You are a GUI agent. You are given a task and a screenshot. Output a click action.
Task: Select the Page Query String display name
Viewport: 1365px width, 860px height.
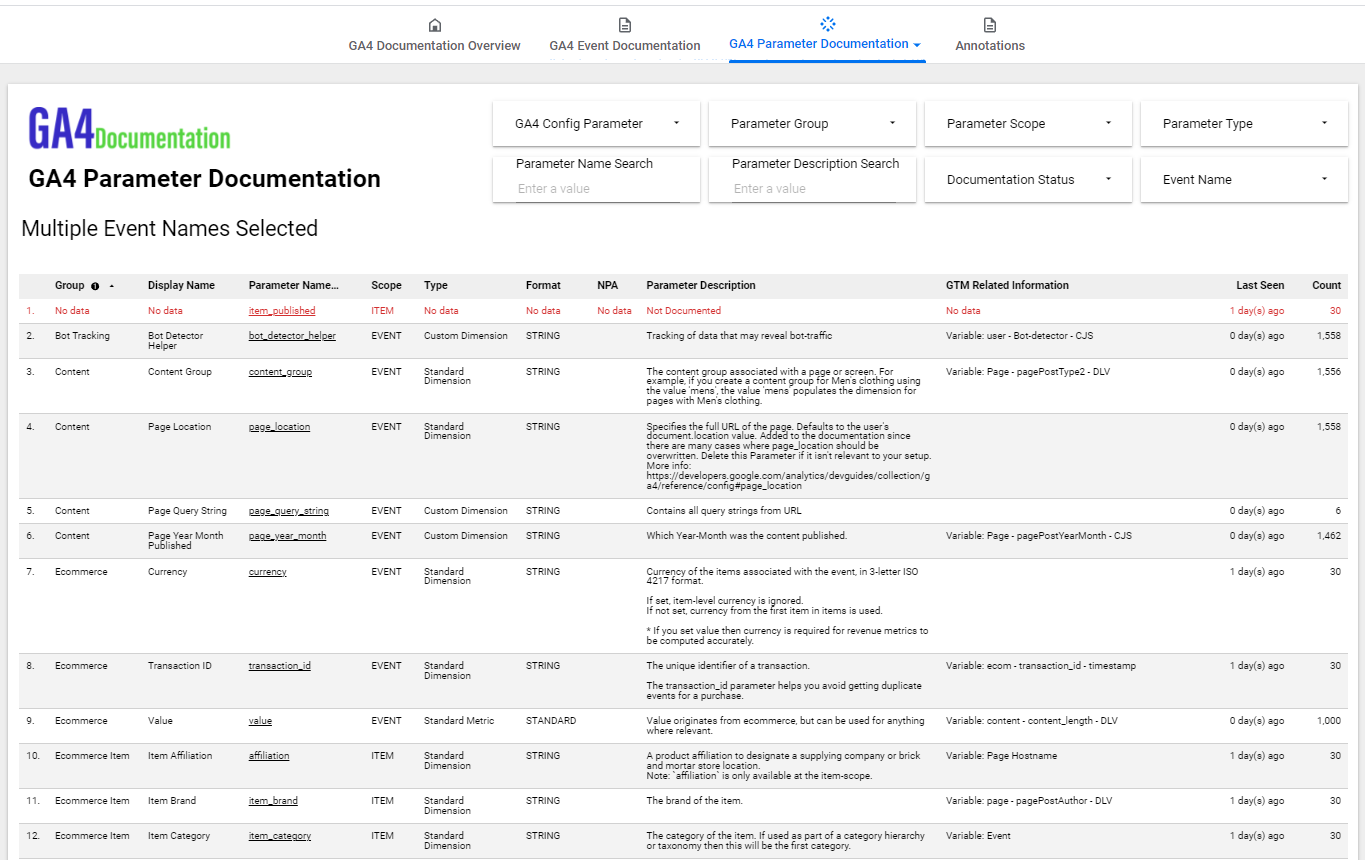click(x=187, y=511)
